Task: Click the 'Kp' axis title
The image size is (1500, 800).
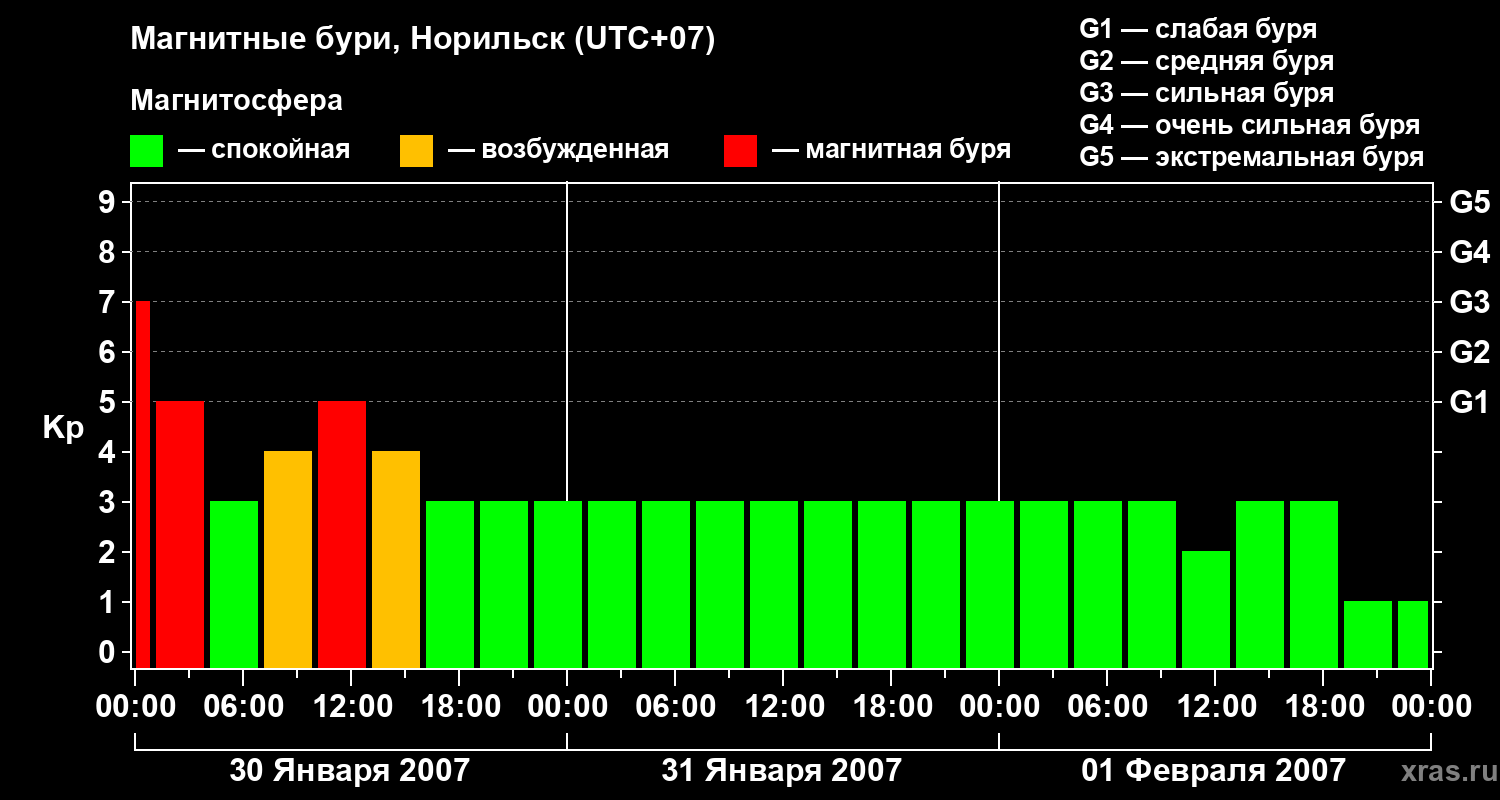Action: click(63, 428)
